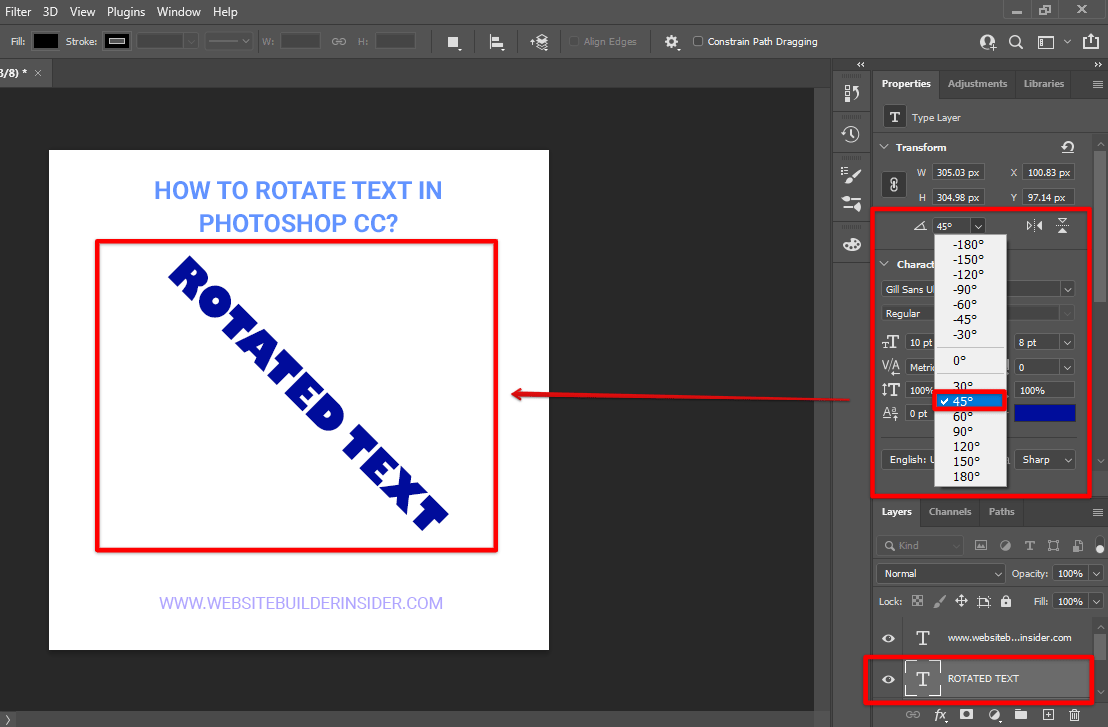Viewport: 1108px width, 727px height.
Task: Hide the ROTATED TEXT layer
Action: tap(887, 678)
